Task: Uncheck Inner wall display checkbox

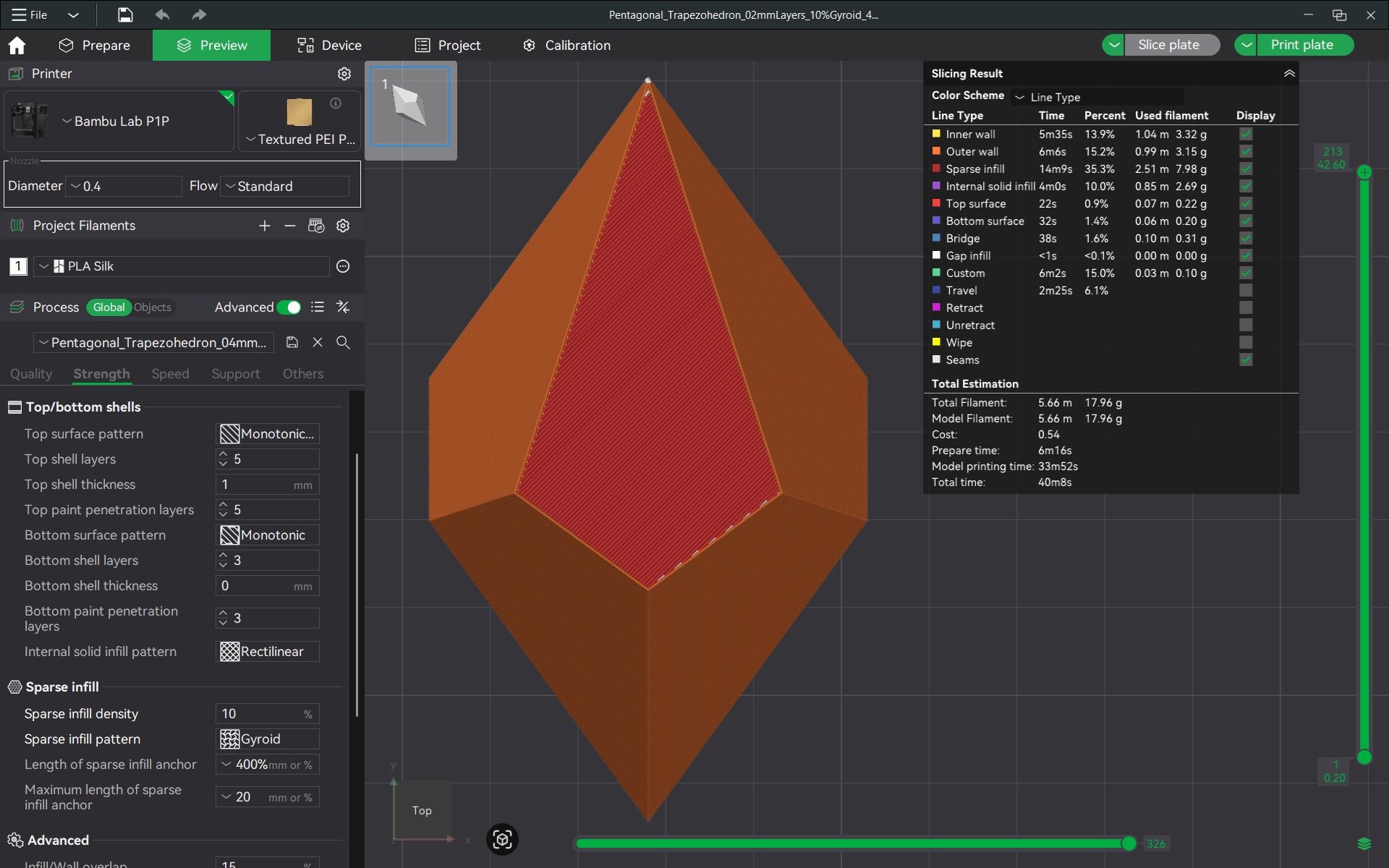Action: point(1246,134)
